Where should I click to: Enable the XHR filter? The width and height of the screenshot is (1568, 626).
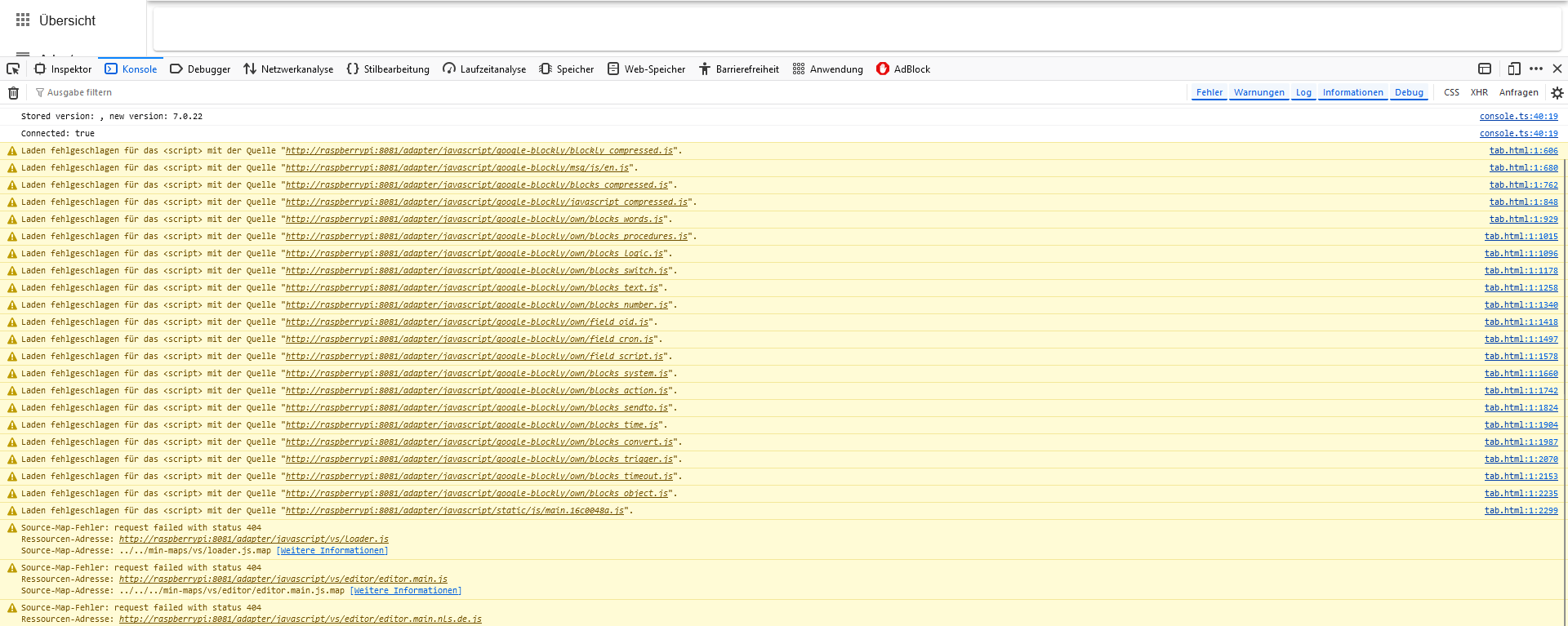1479,93
